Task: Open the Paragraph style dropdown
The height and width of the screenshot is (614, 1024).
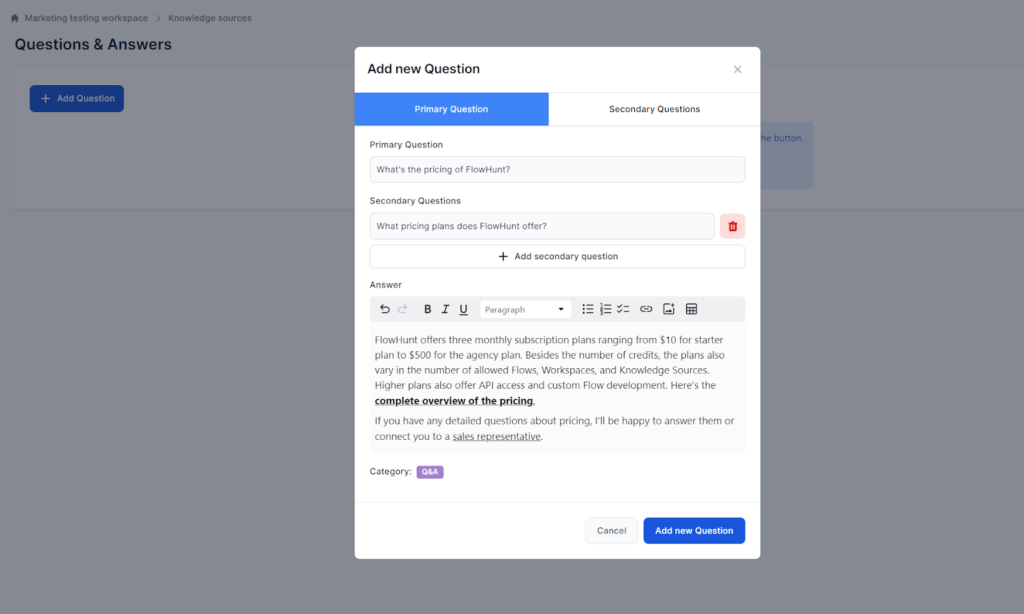Action: point(524,309)
